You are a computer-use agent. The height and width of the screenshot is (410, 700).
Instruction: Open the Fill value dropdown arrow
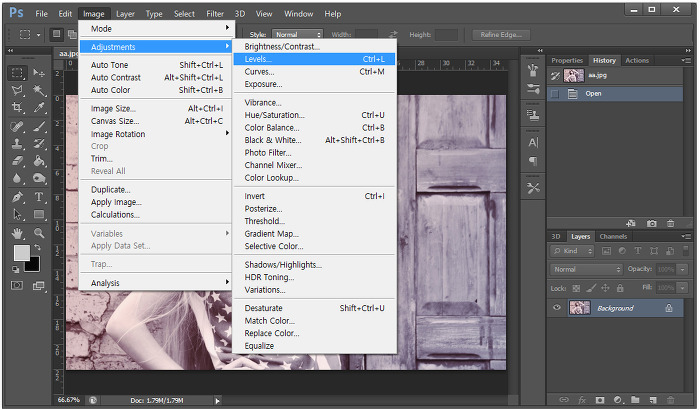click(682, 288)
